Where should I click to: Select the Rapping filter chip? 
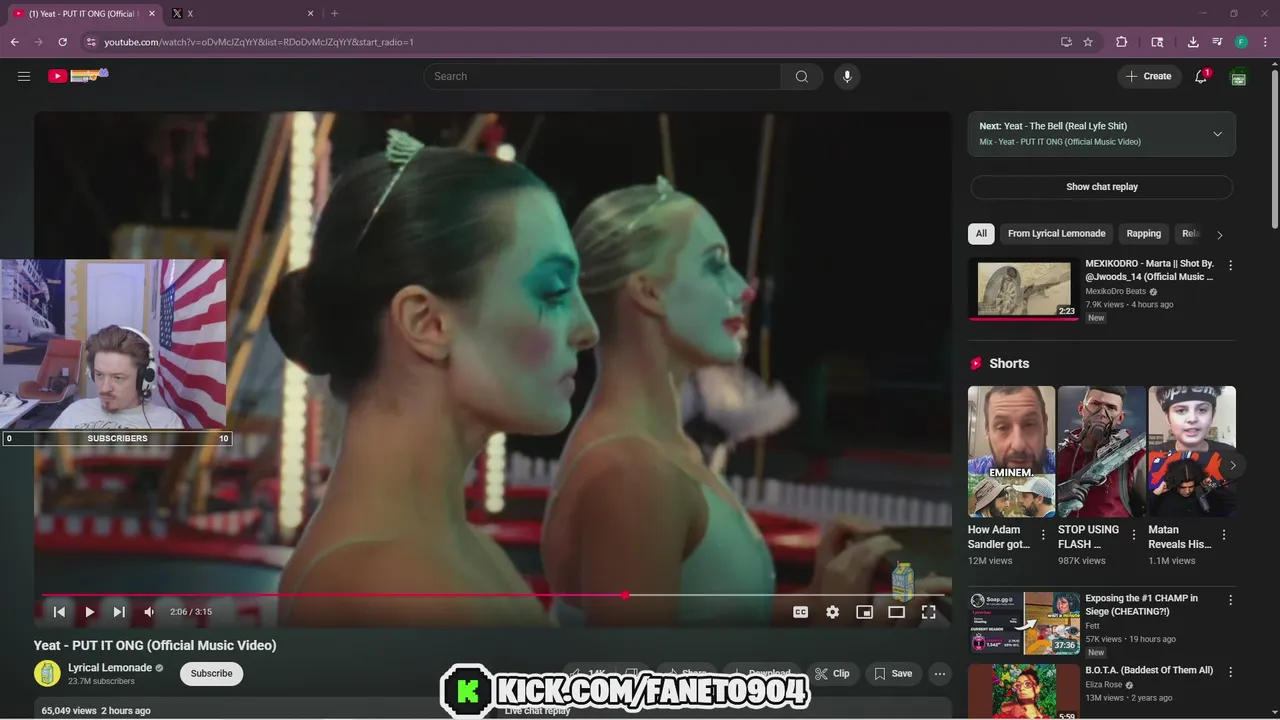1143,234
